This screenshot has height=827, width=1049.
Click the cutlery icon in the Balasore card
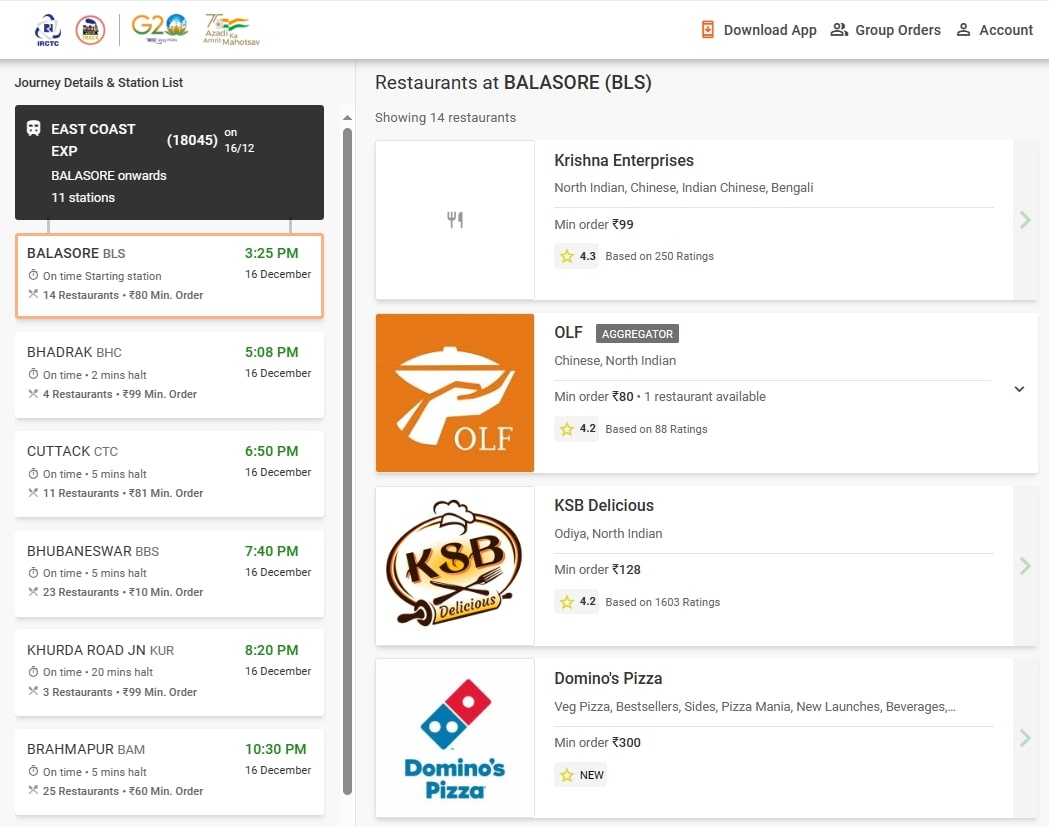point(33,294)
